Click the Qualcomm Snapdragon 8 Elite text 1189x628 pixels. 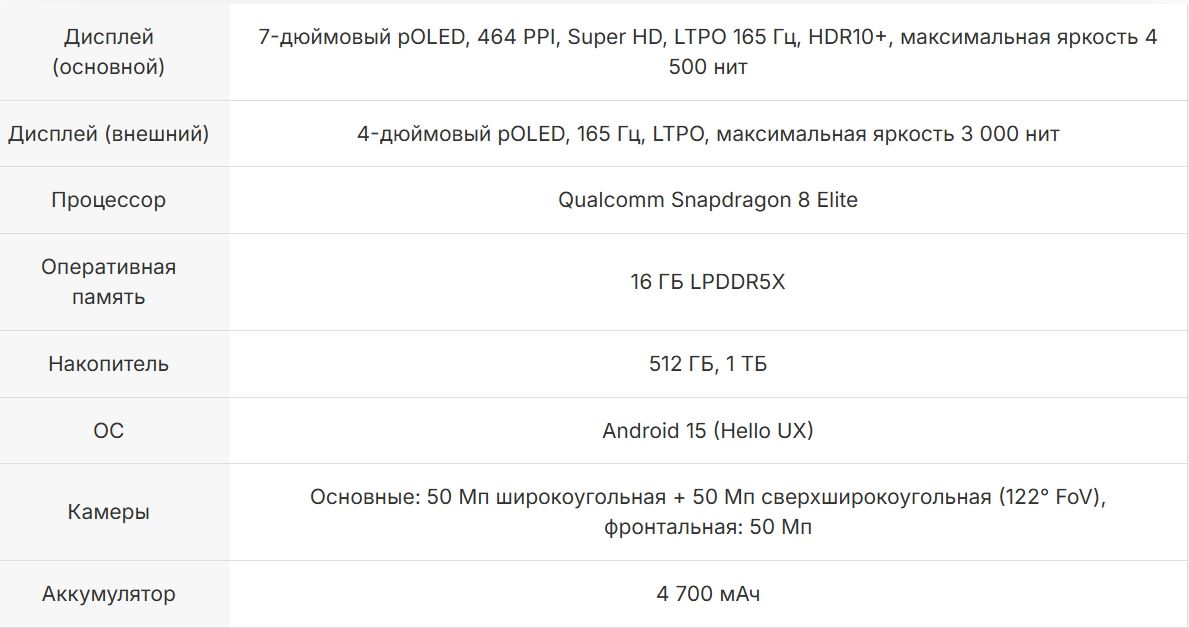[707, 200]
